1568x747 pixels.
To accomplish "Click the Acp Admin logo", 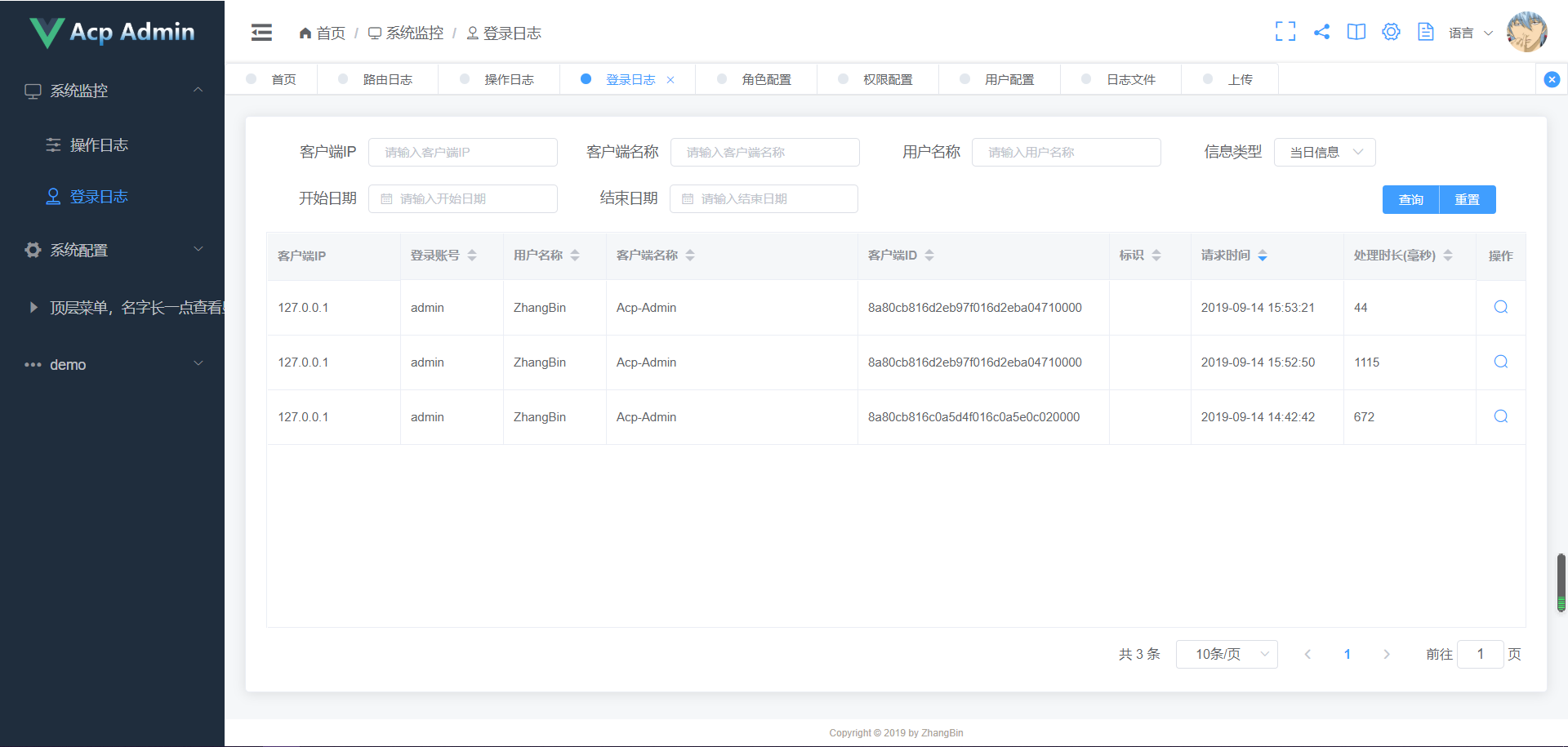I will point(113,32).
